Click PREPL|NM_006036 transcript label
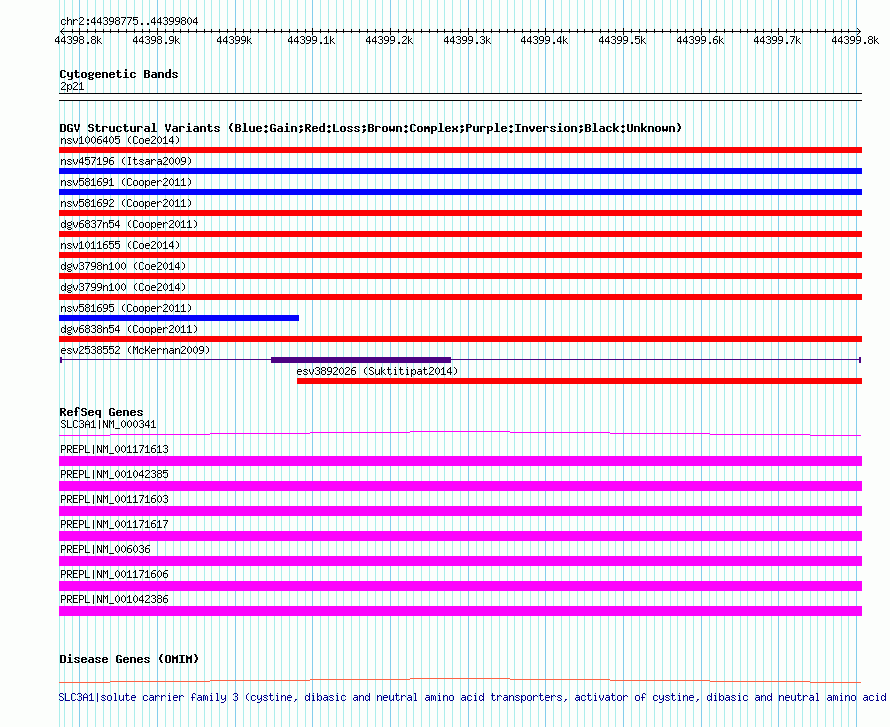Image resolution: width=890 pixels, height=727 pixels. [x=105, y=549]
